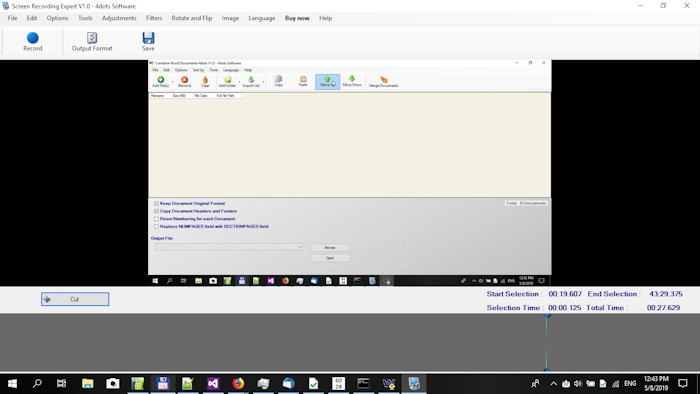Click the Full File Path column header in the preview
This screenshot has height=394, width=700.
(225, 96)
